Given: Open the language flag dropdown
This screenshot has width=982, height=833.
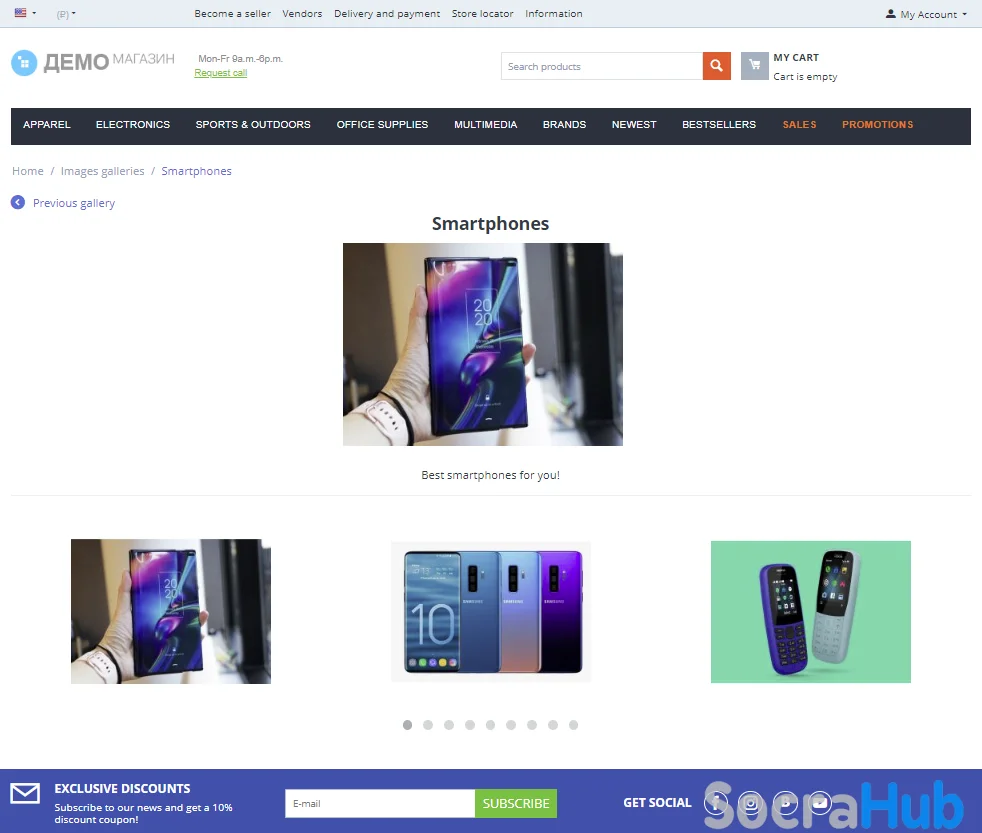Looking at the screenshot, I should point(25,13).
